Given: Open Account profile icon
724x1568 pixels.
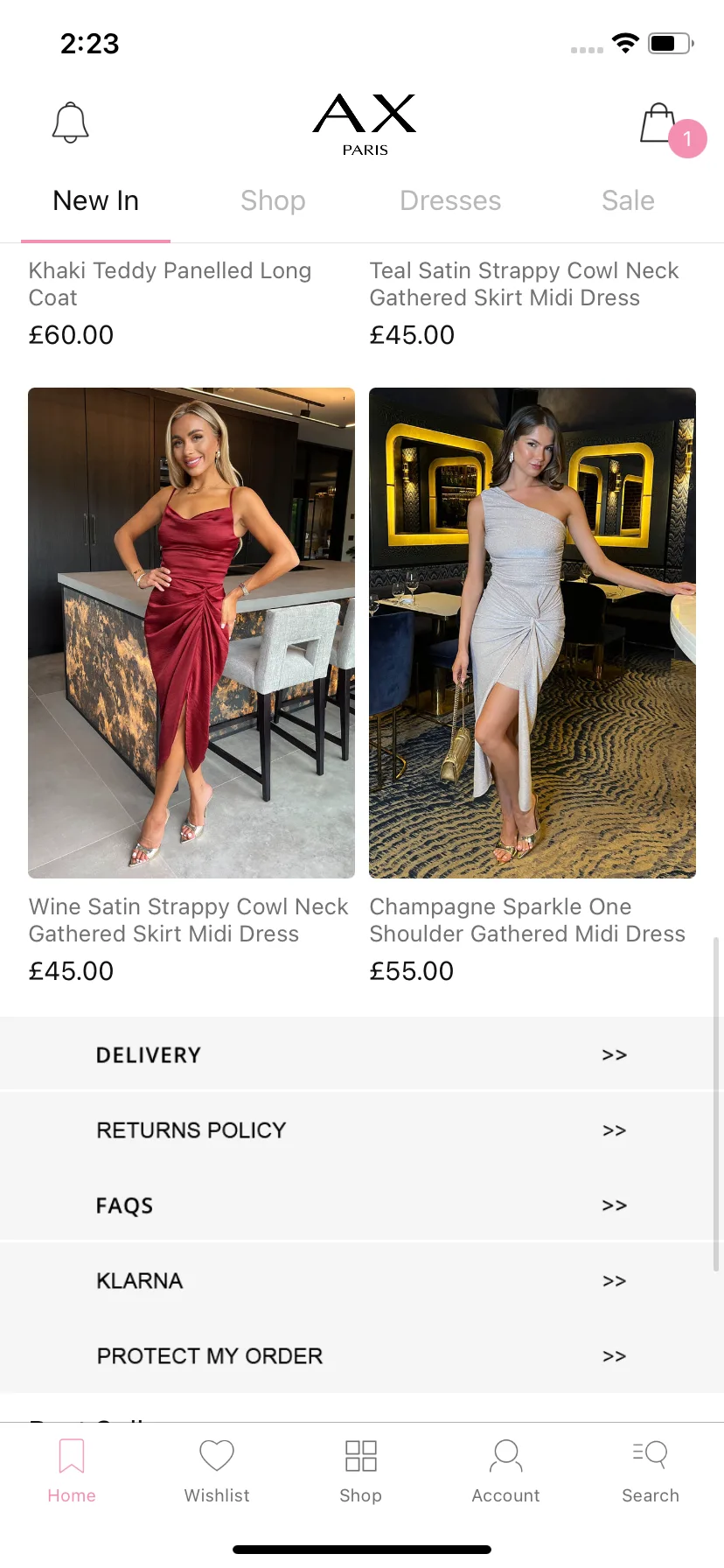Looking at the screenshot, I should pos(506,1456).
